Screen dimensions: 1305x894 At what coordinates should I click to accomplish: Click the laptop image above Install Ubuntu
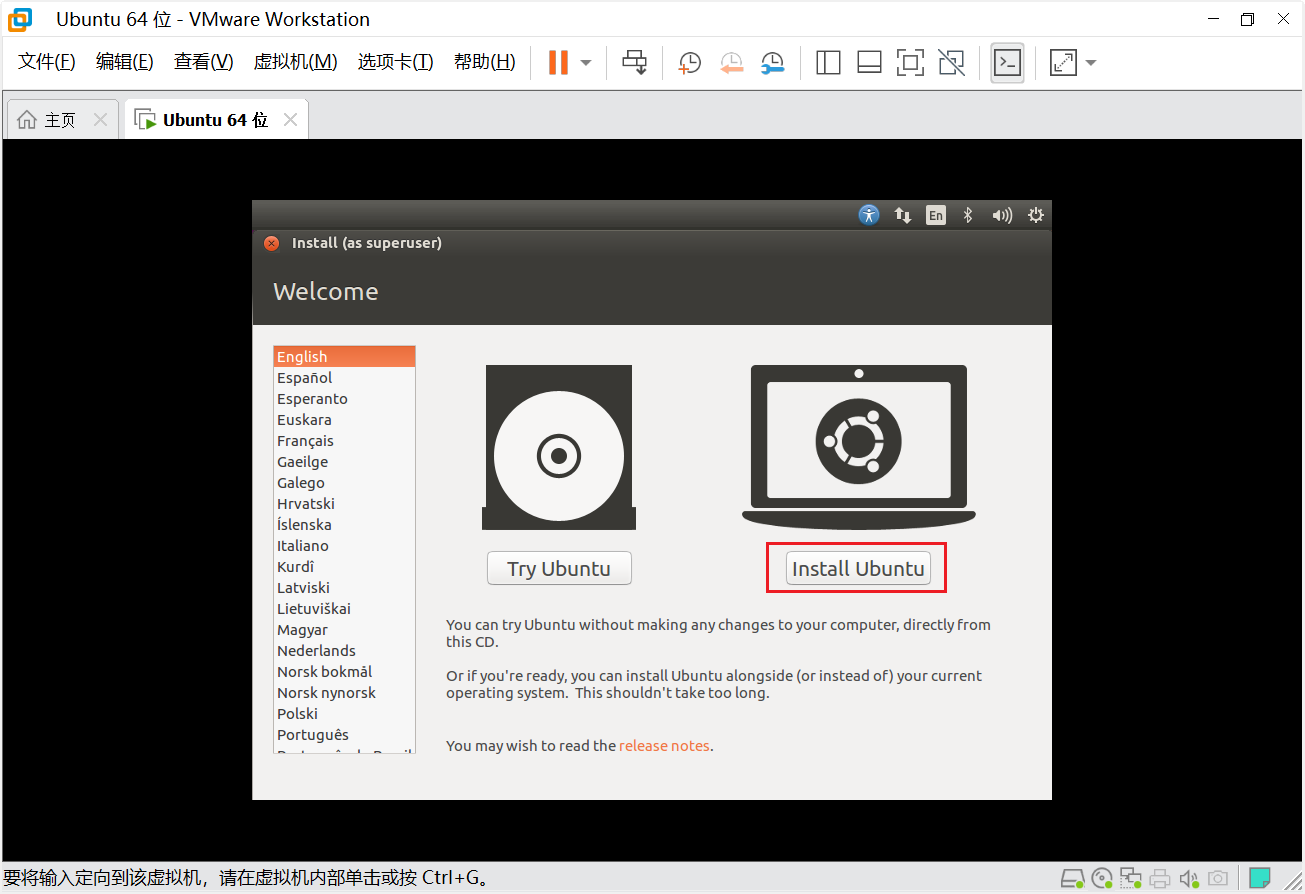coord(859,446)
